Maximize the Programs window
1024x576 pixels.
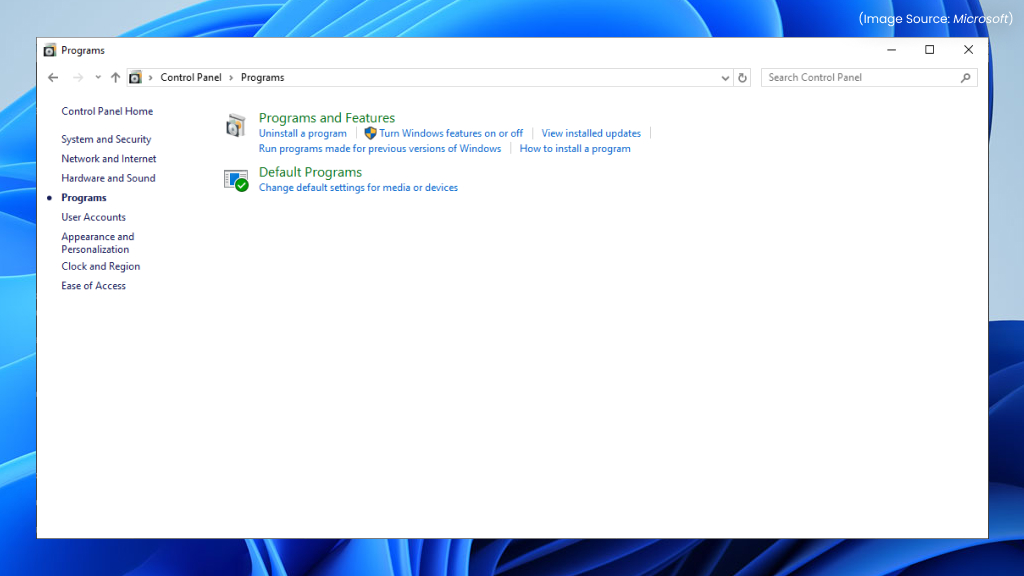click(929, 50)
